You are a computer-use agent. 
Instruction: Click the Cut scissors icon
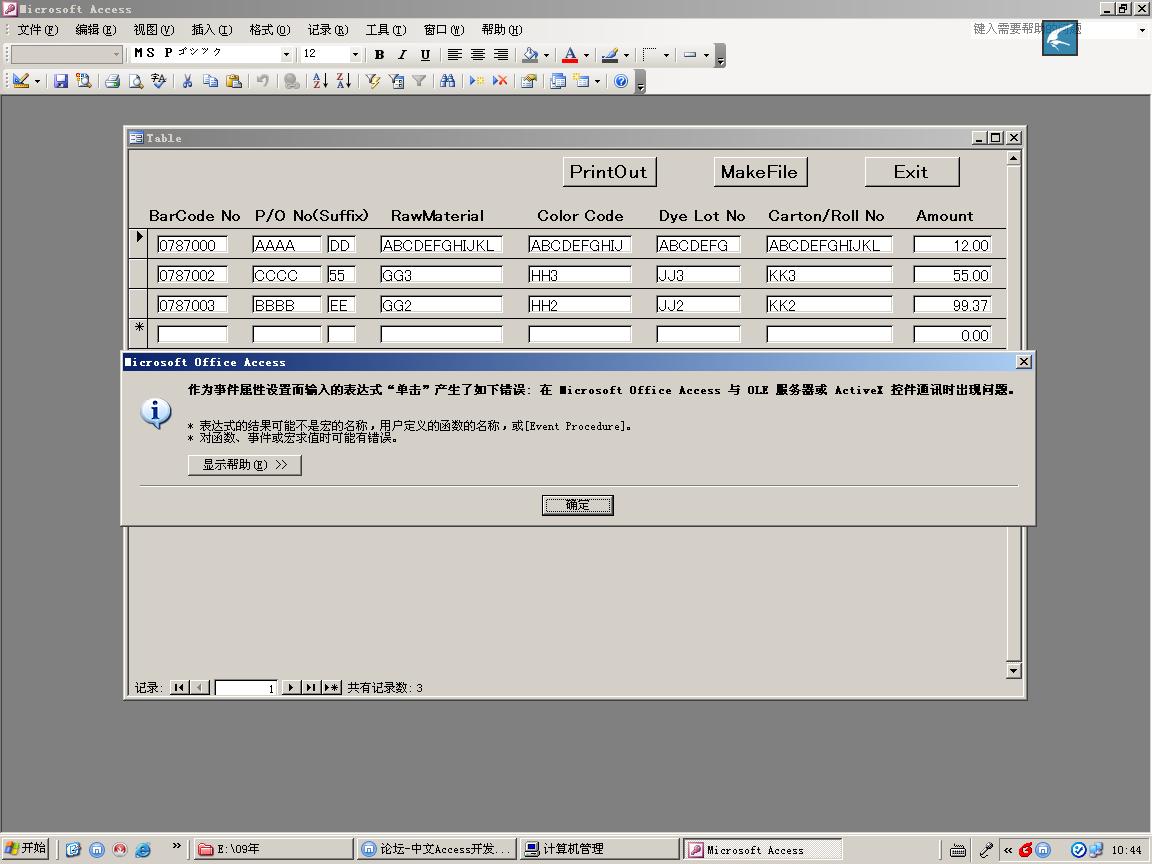tap(187, 81)
